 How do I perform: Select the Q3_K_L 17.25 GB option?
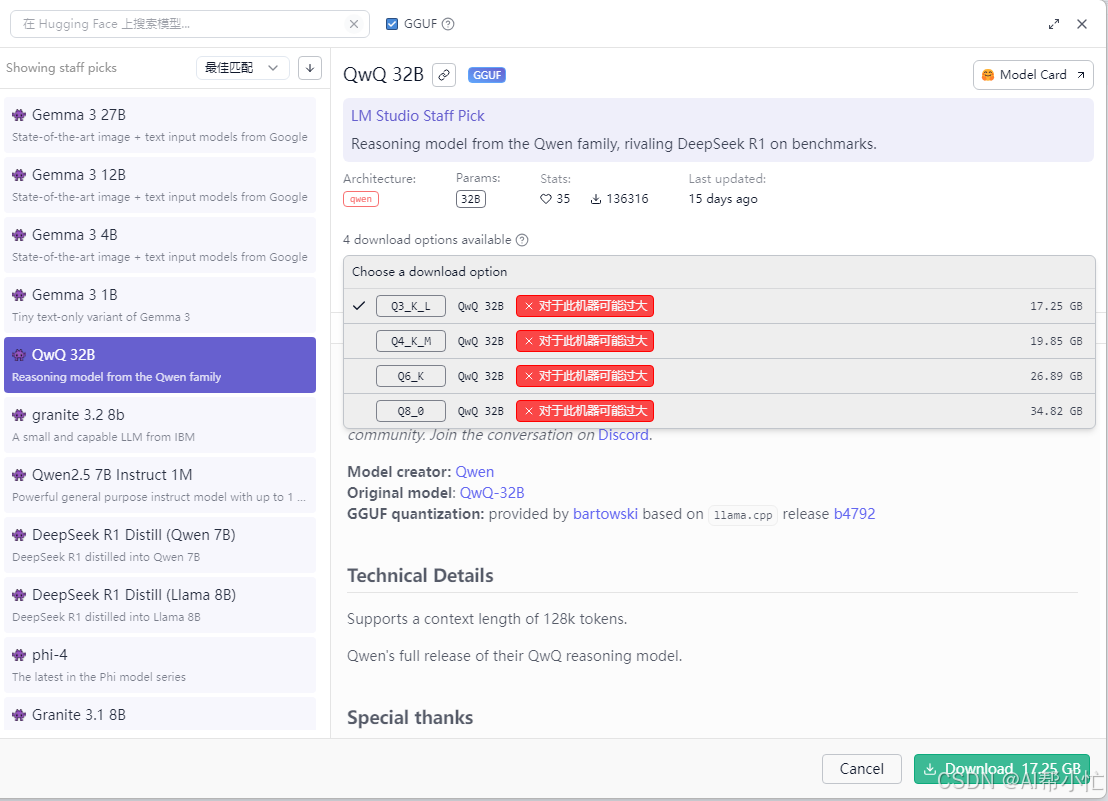coord(719,306)
